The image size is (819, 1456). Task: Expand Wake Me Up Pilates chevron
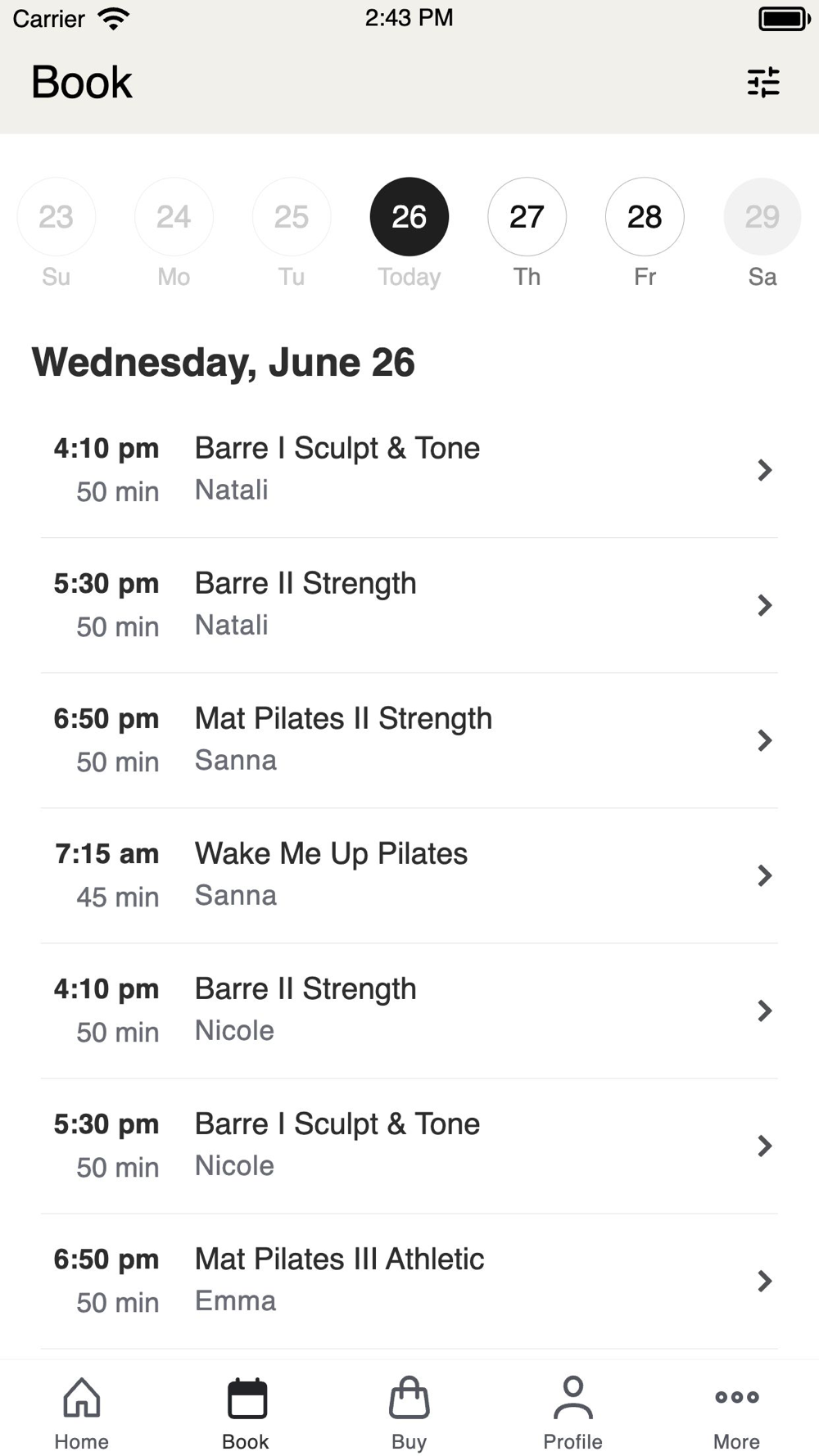coord(765,875)
